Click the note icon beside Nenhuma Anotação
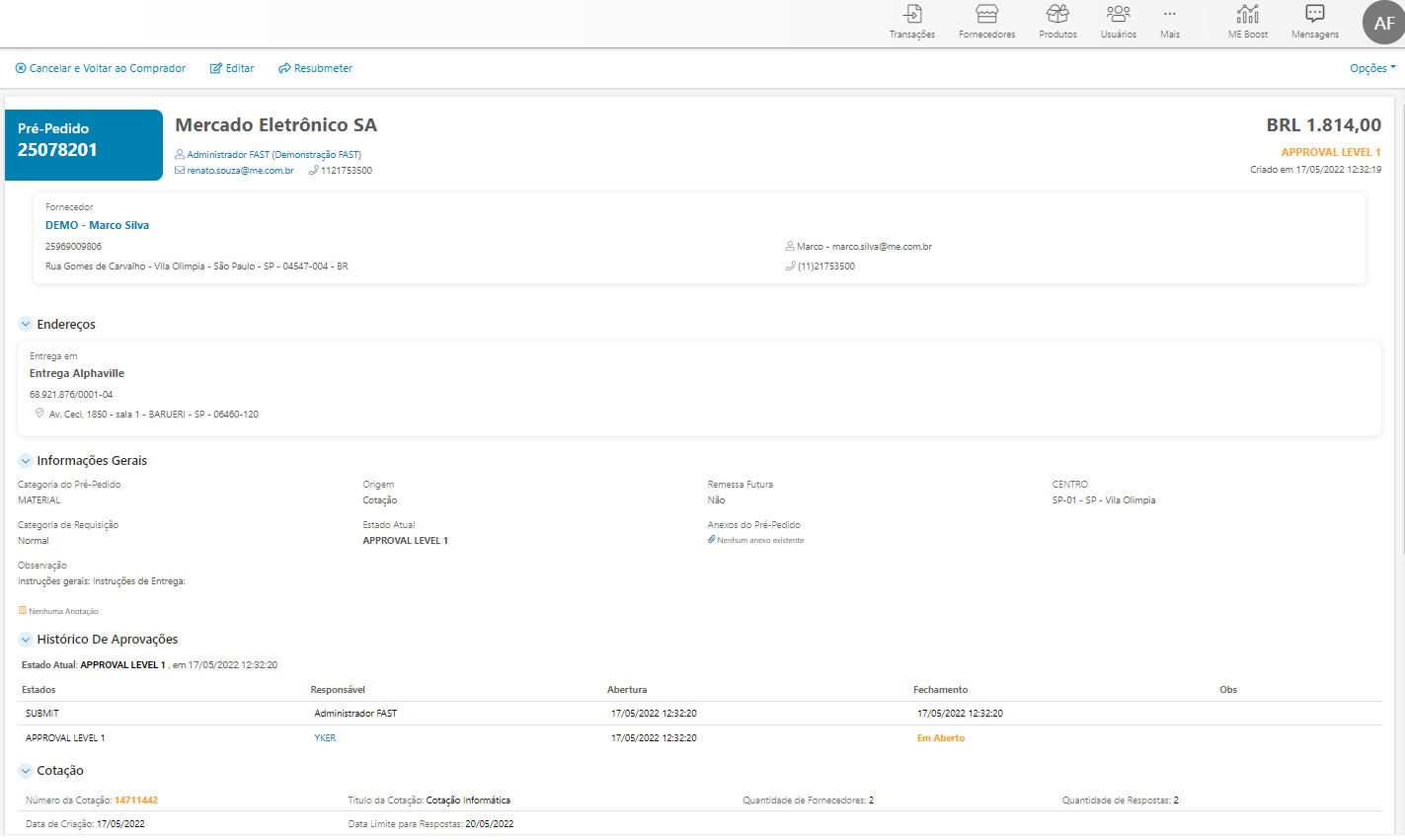Viewport: 1405px width, 840px height. [x=23, y=610]
